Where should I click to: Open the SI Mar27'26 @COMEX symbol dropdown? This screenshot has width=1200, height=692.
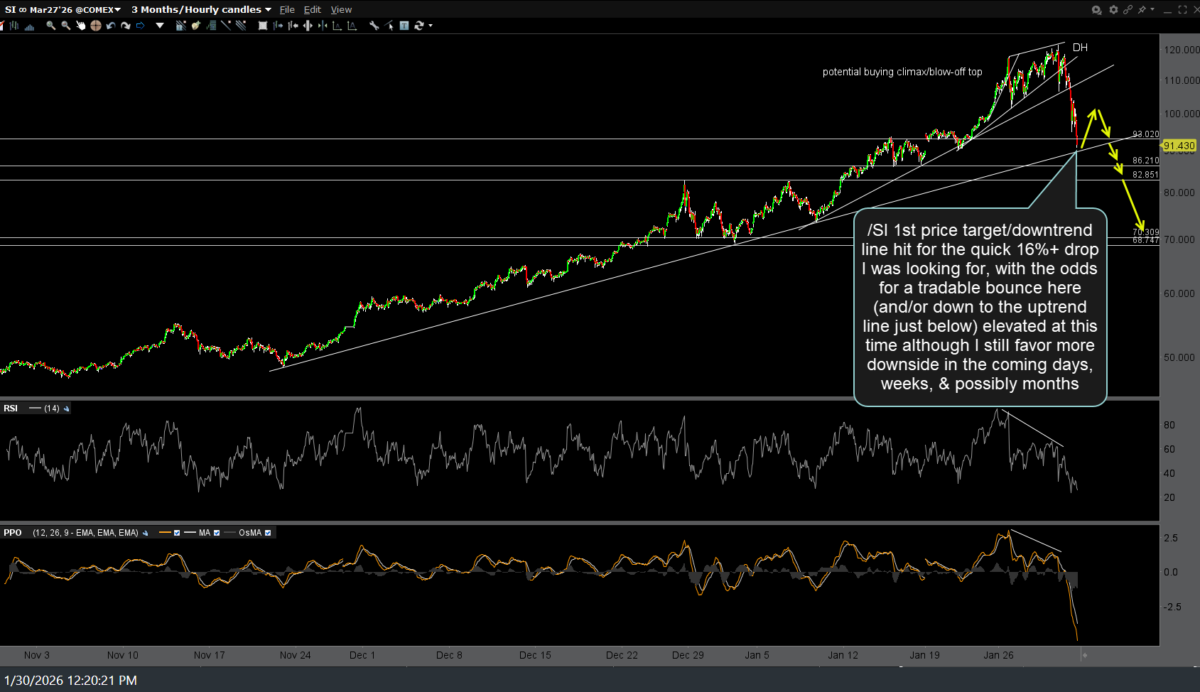pos(62,9)
